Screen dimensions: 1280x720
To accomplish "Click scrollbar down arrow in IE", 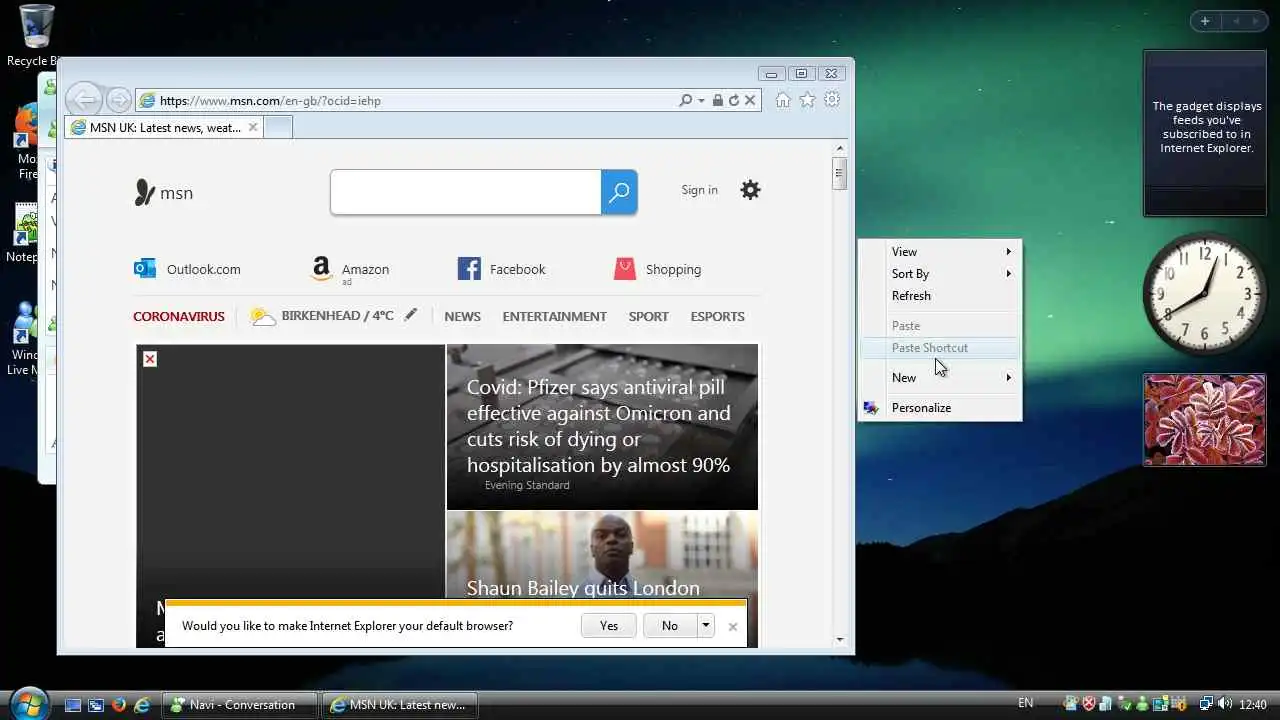I will point(840,639).
